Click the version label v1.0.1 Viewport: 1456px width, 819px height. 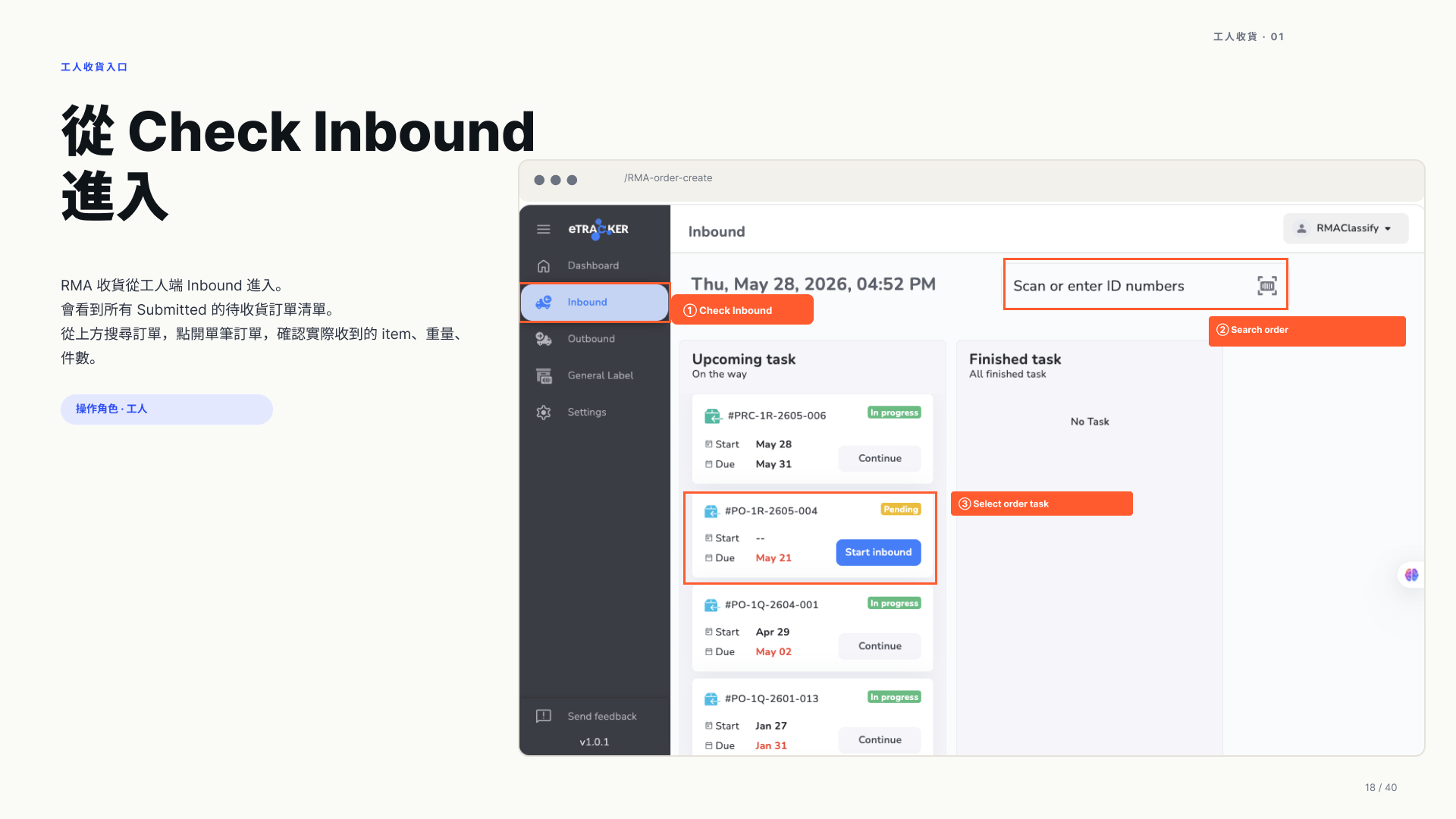[x=595, y=742]
